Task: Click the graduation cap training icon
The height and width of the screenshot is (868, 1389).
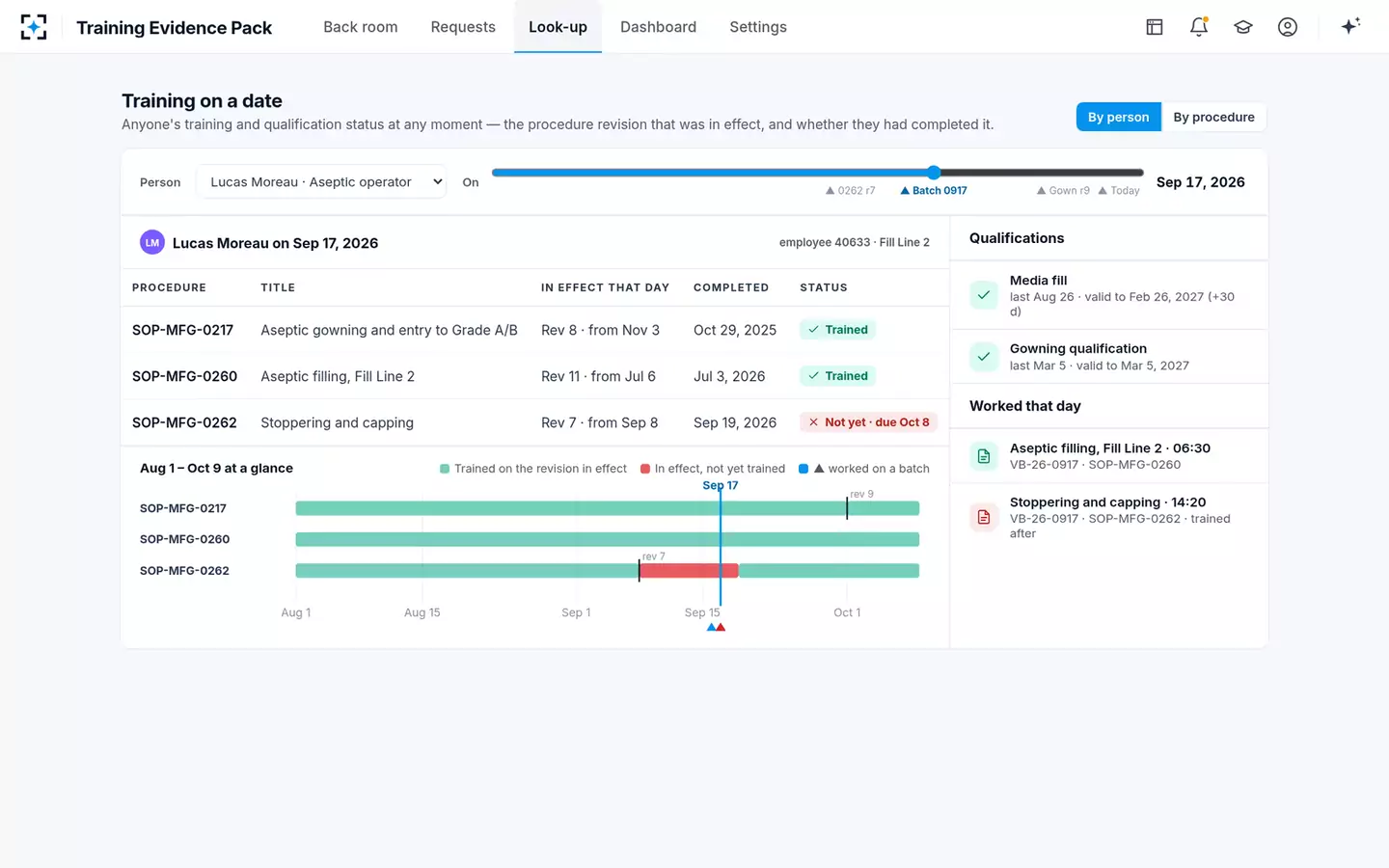Action: (x=1243, y=27)
